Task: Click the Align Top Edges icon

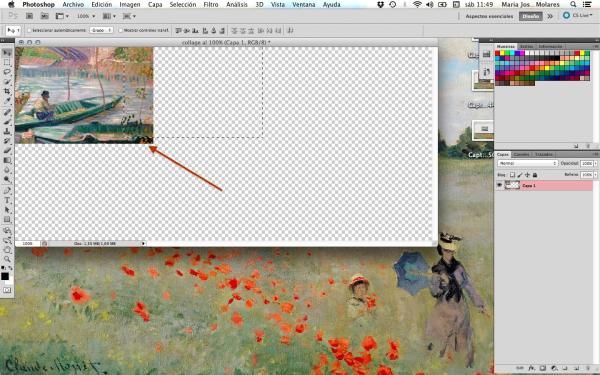Action: (x=179, y=30)
